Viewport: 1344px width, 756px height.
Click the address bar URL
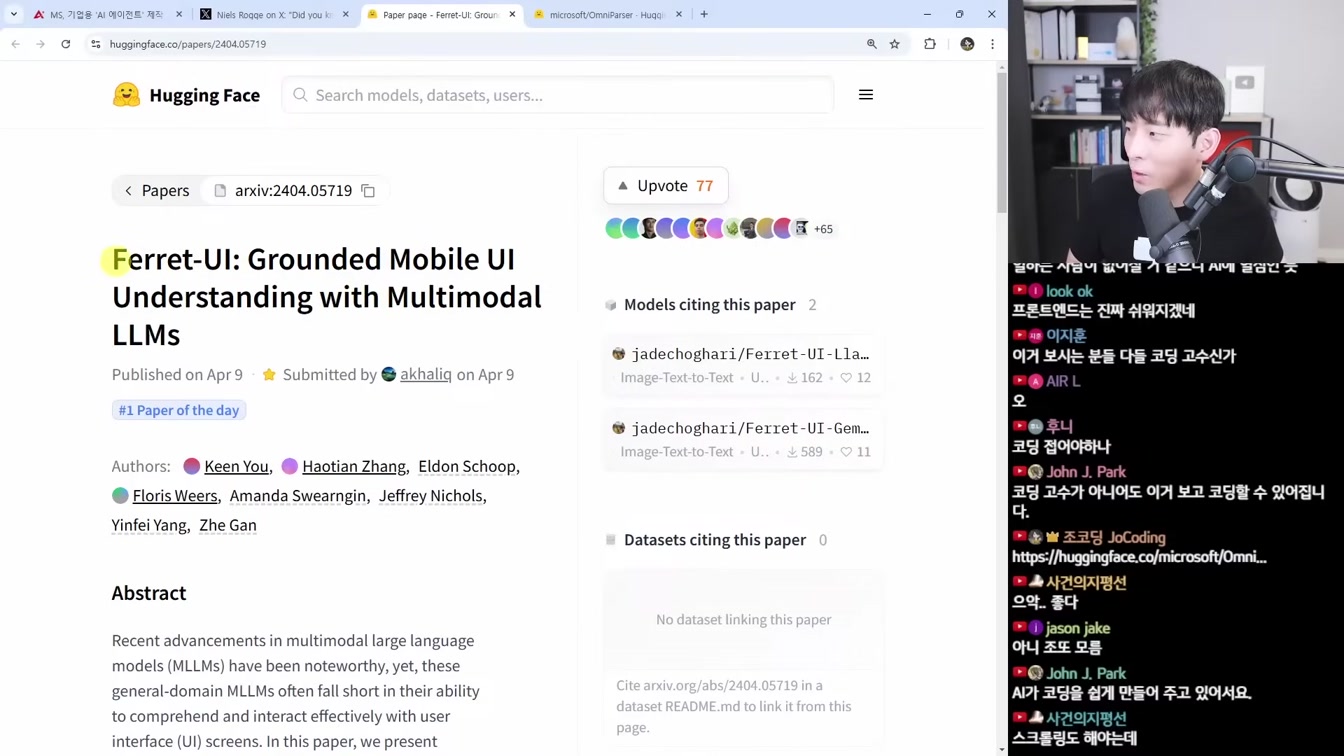(x=188, y=44)
